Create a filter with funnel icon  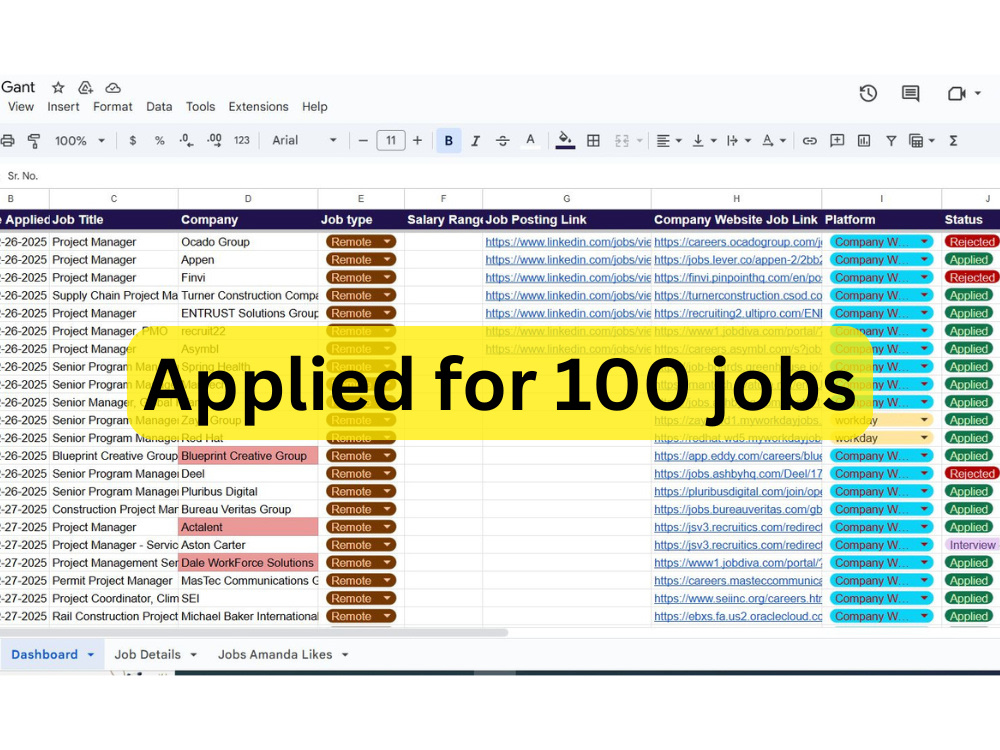tap(891, 141)
